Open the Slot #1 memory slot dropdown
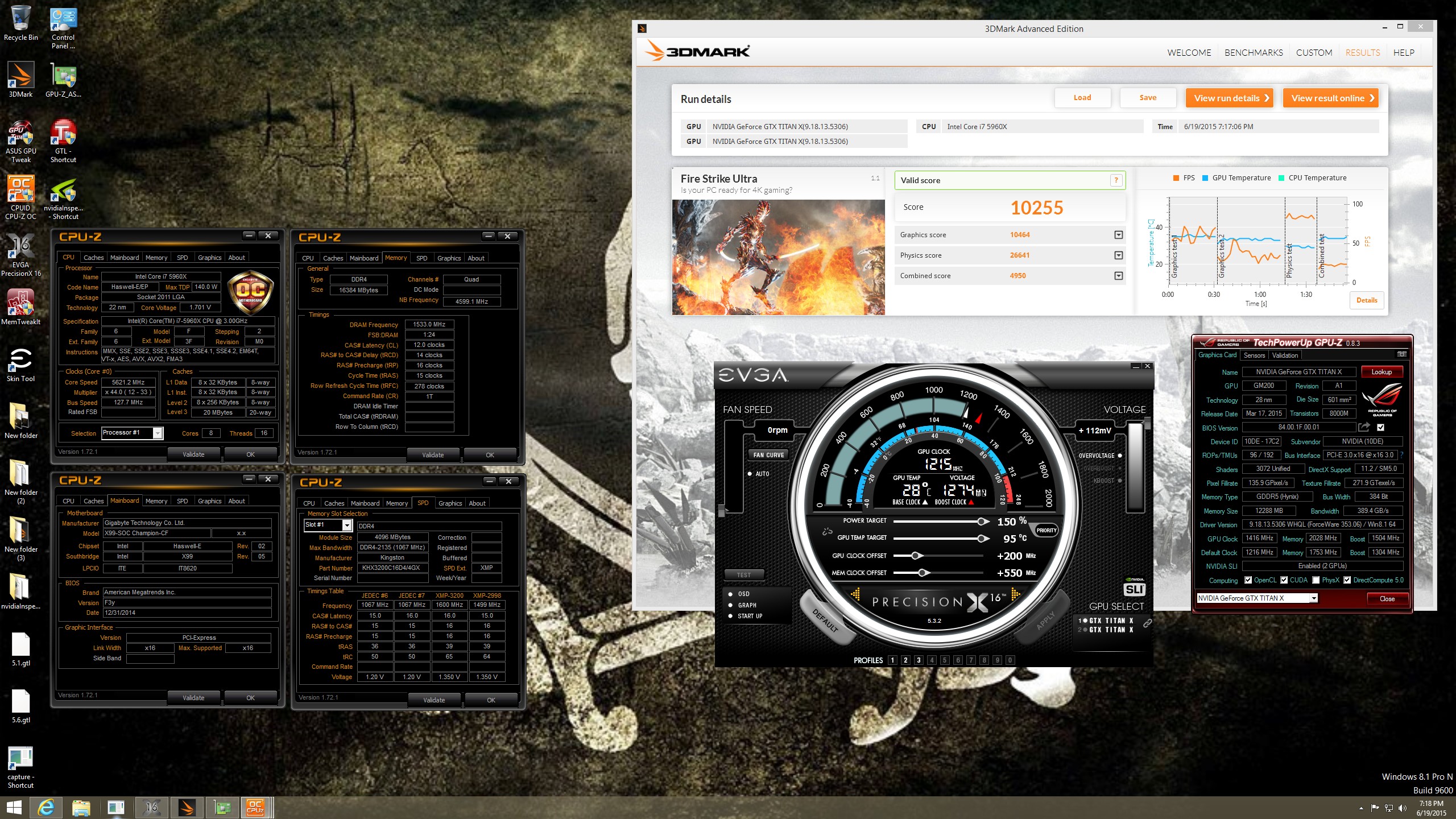Screen dimensions: 1456x819 pyautogui.click(x=346, y=525)
